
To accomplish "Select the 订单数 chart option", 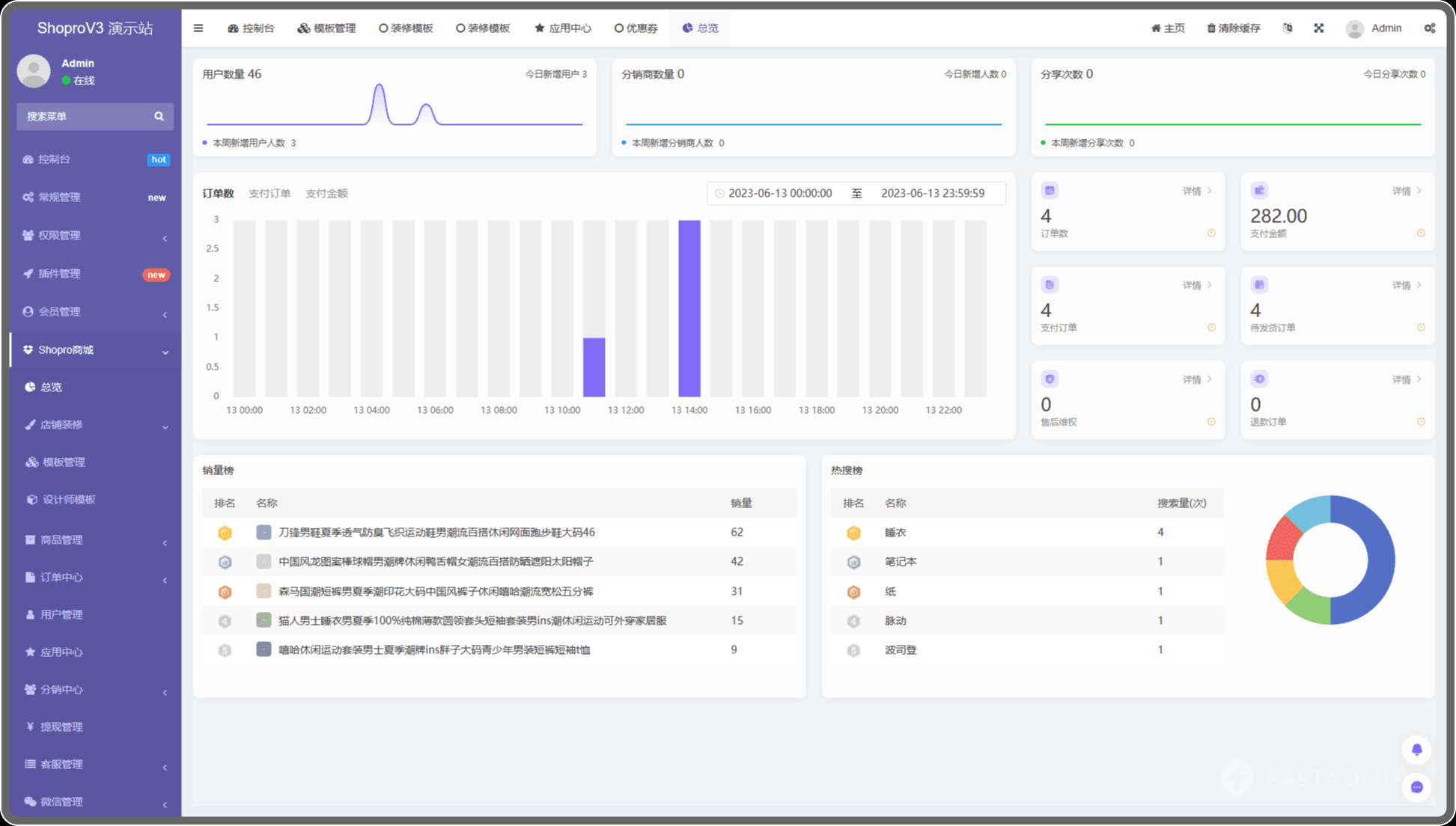I will click(x=218, y=194).
